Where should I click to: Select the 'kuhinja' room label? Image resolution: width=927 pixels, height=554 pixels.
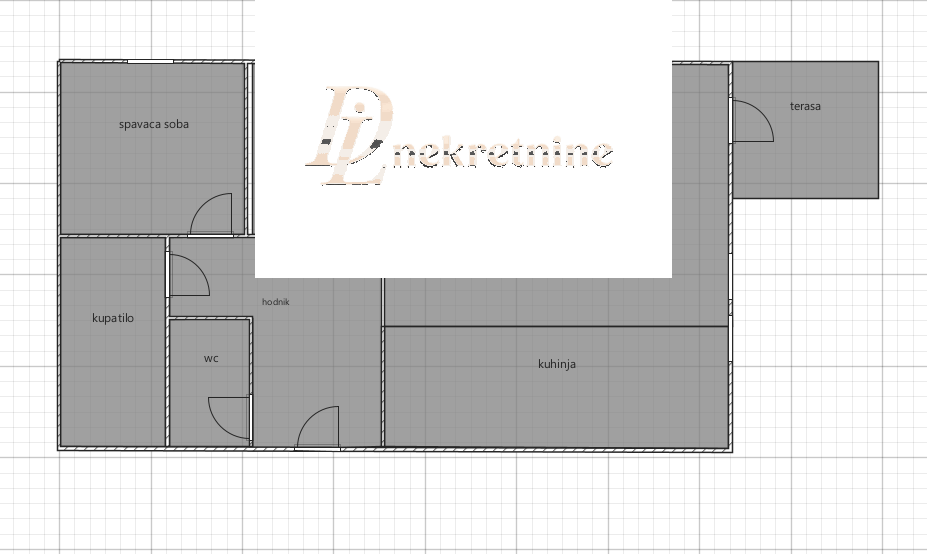click(557, 364)
